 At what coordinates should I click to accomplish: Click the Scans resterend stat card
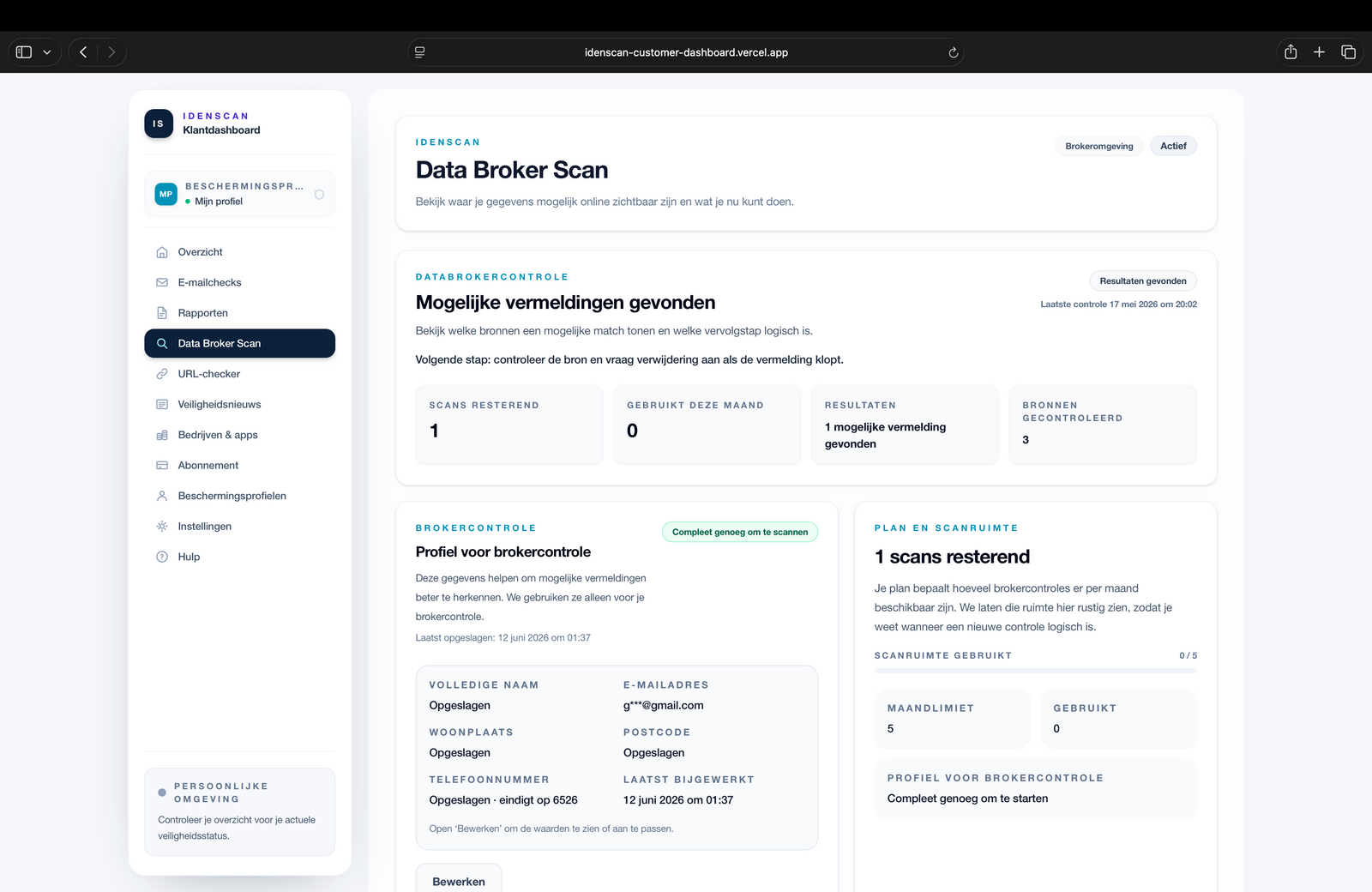coord(509,425)
